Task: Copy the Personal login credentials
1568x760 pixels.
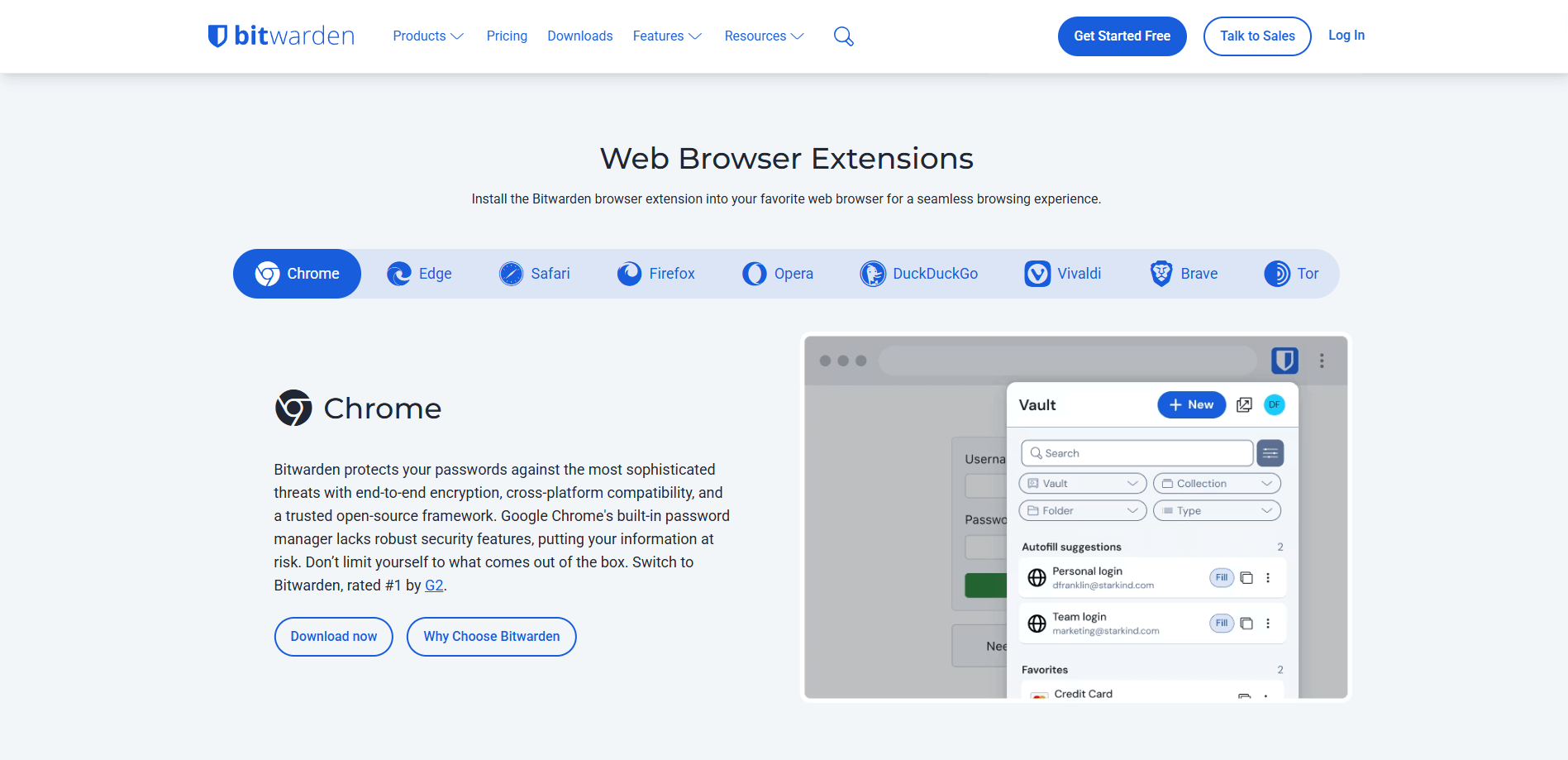Action: [1246, 577]
